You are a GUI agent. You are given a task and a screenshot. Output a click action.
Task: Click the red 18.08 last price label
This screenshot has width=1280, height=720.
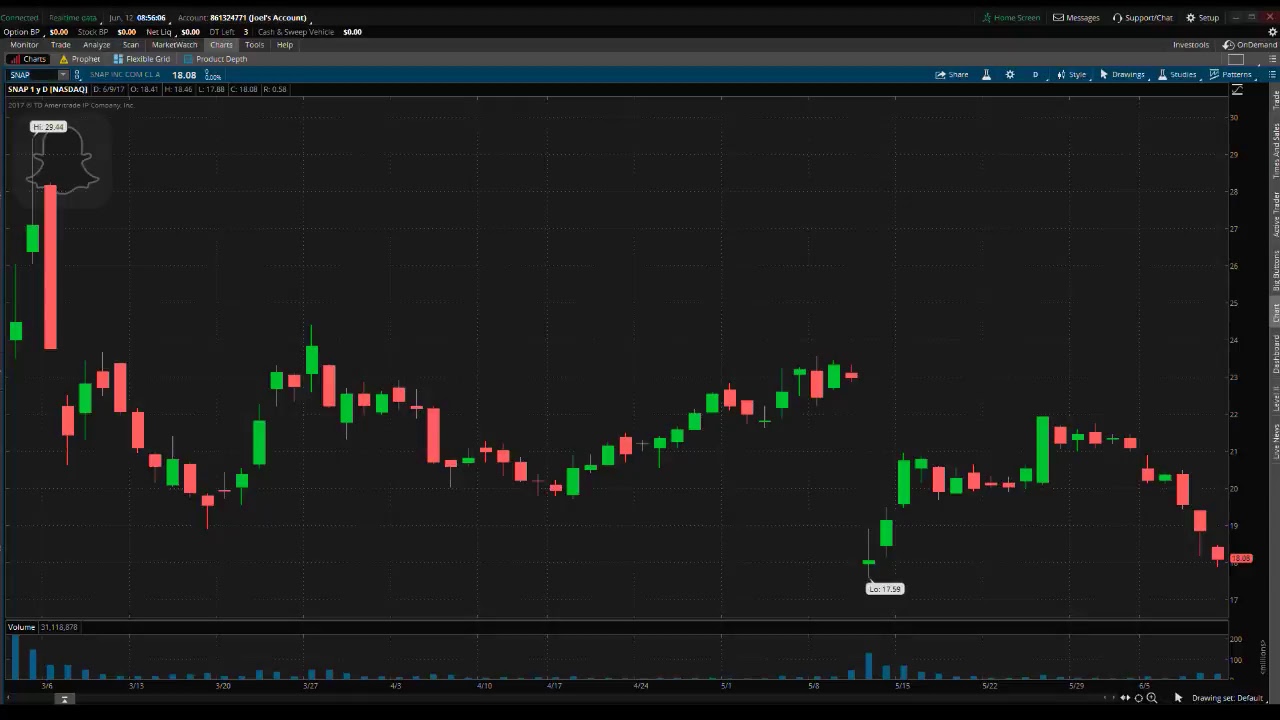1240,558
